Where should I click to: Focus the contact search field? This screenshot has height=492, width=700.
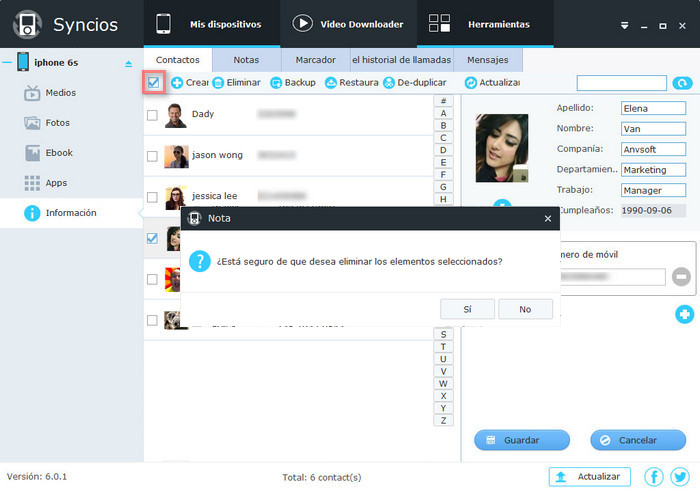click(621, 83)
